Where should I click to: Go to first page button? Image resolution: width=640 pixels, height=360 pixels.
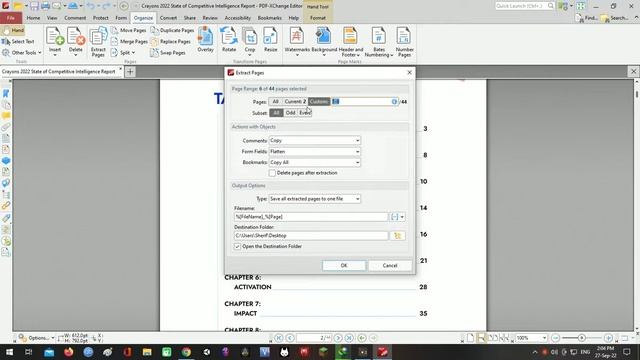[x=279, y=338]
